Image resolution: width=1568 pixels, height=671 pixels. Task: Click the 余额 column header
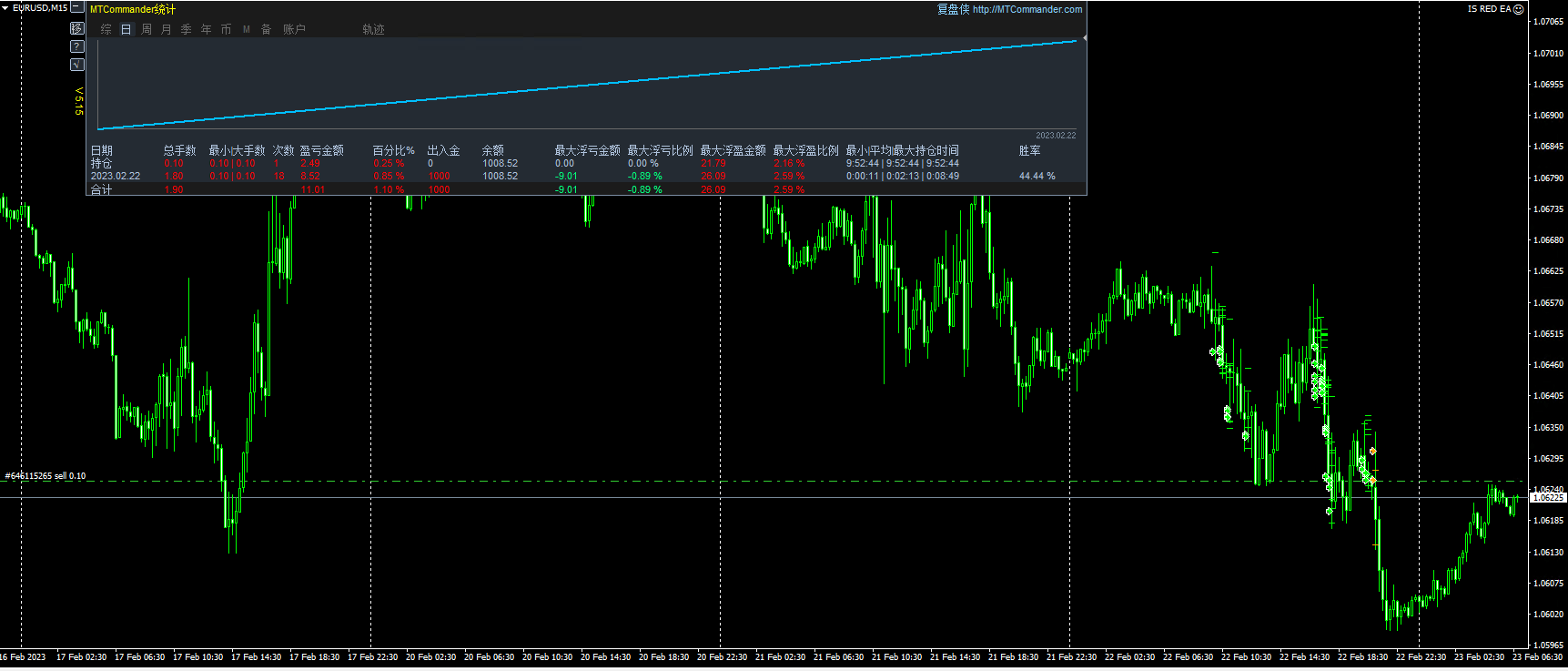coord(493,150)
